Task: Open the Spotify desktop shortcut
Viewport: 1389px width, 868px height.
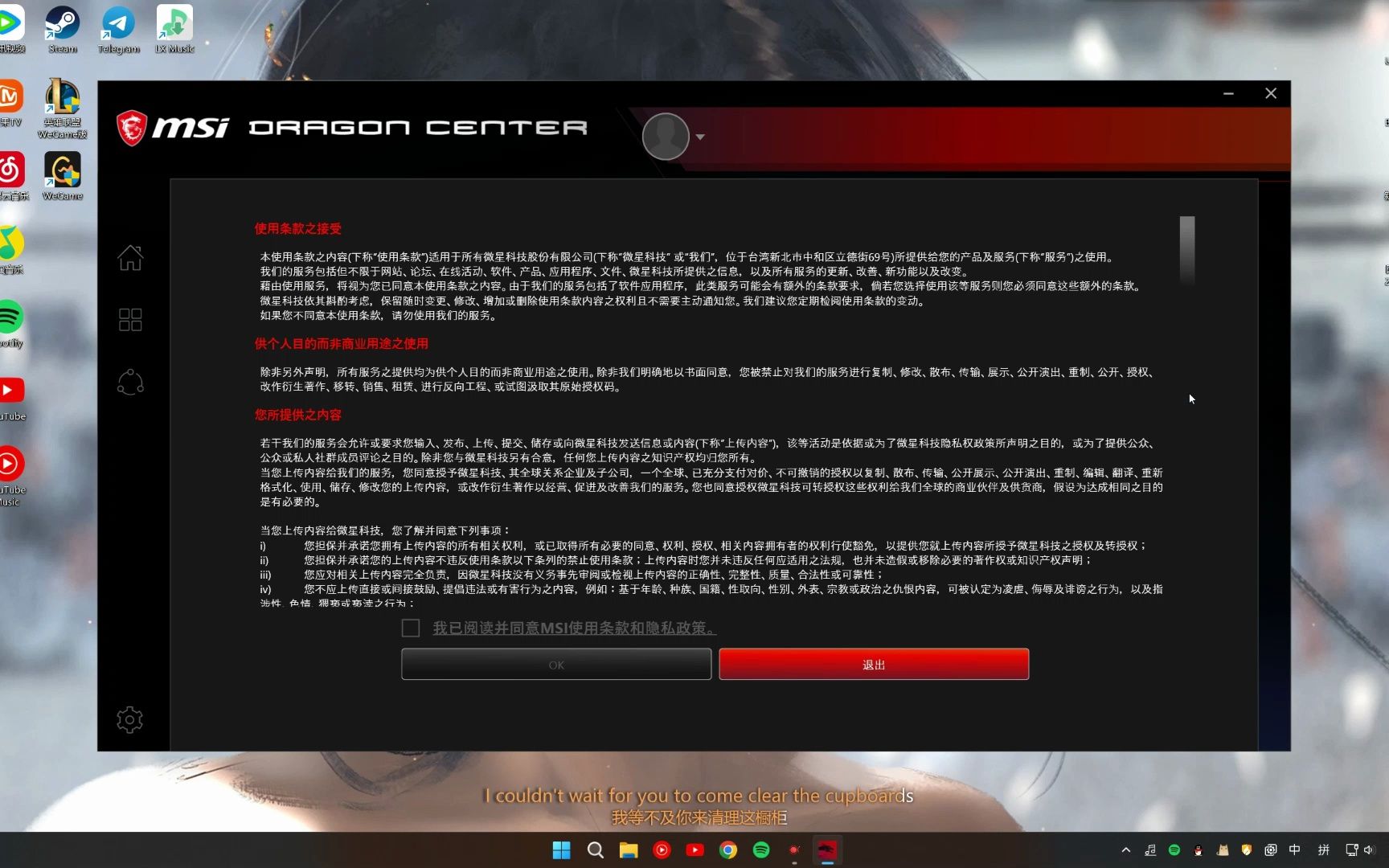Action: pyautogui.click(x=11, y=324)
